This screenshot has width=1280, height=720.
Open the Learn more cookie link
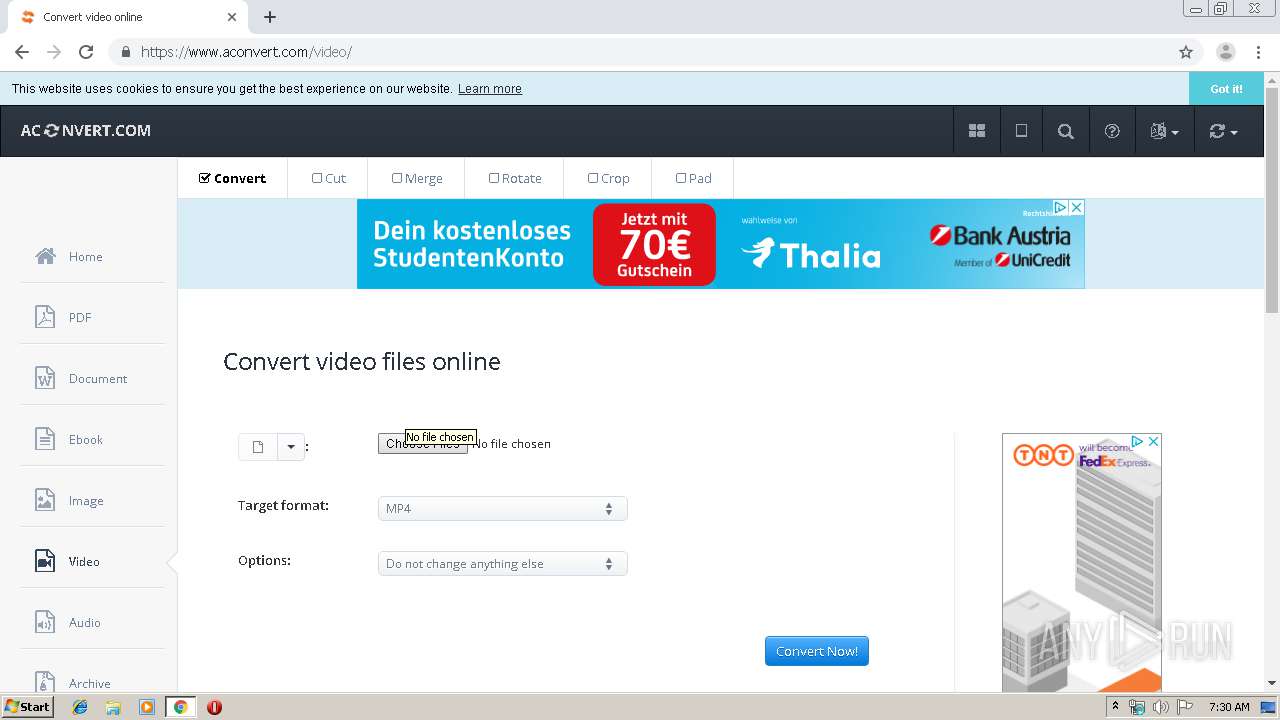490,89
